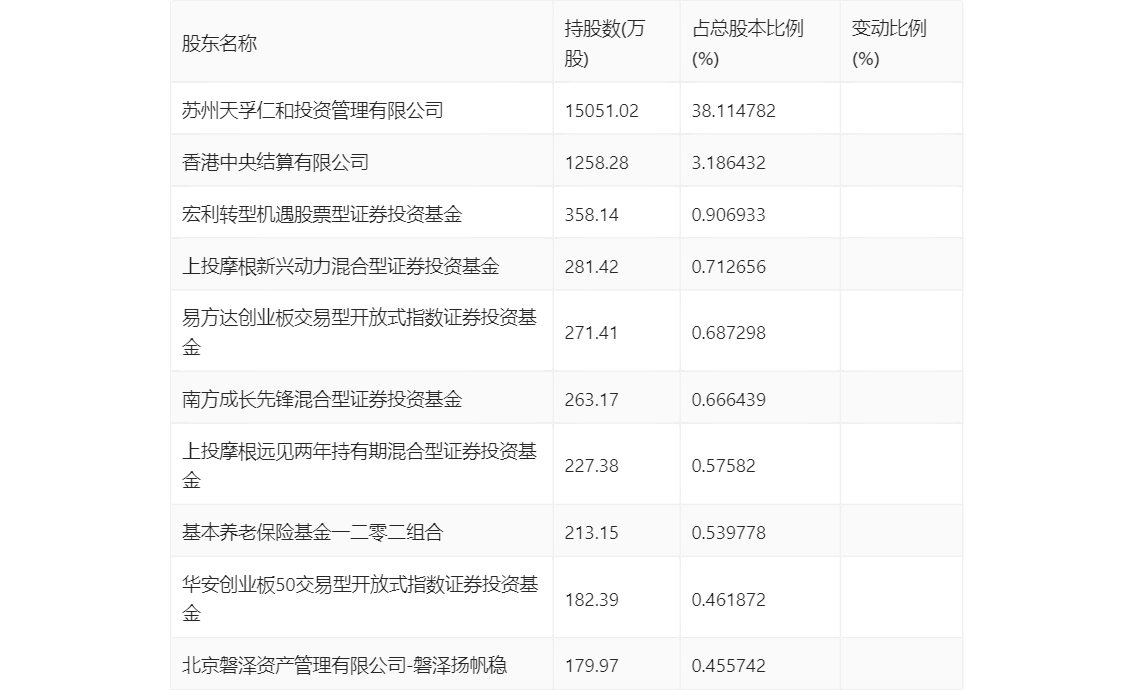Select the holding value 15051.02
This screenshot has width=1134, height=690.
pos(602,111)
